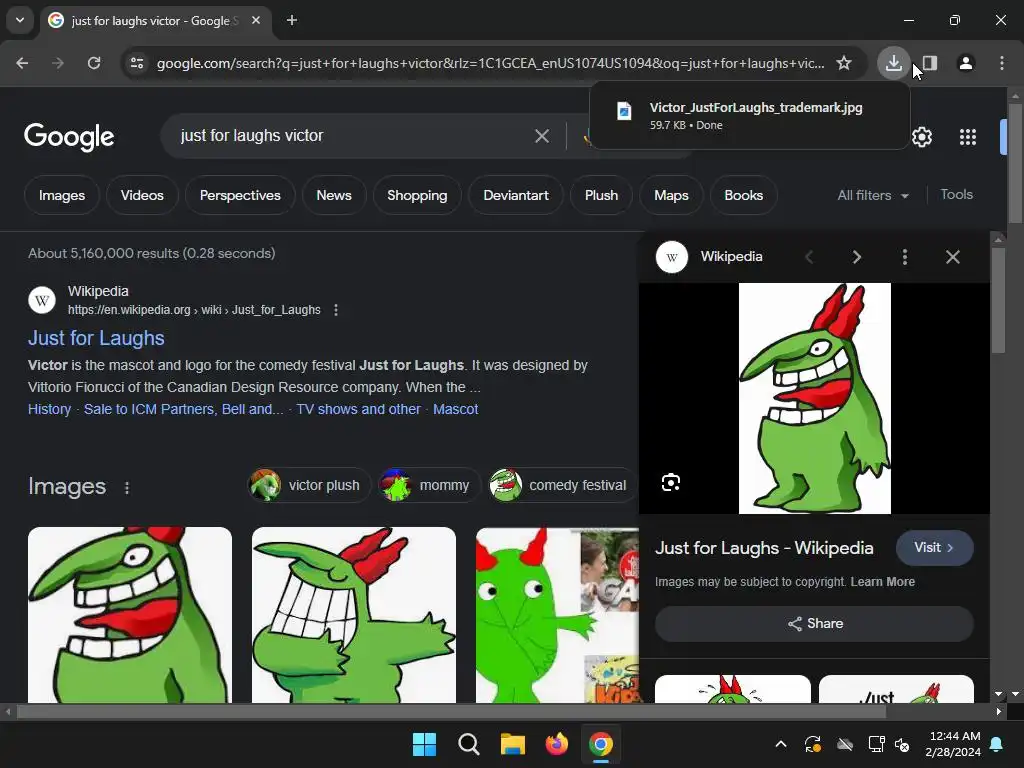View site information icon in address bar

pos(136,63)
